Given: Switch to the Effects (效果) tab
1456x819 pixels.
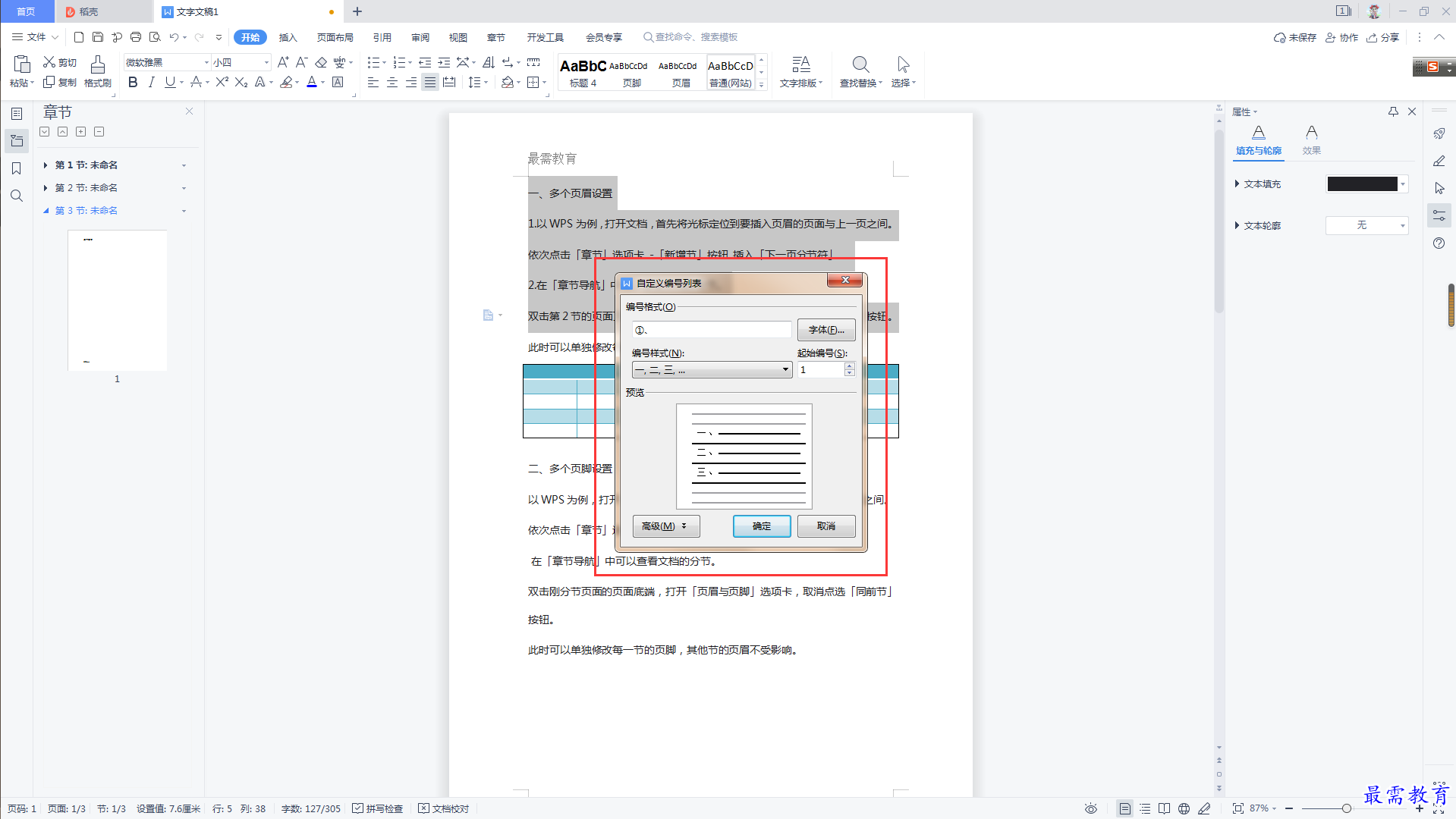Looking at the screenshot, I should click(1312, 141).
